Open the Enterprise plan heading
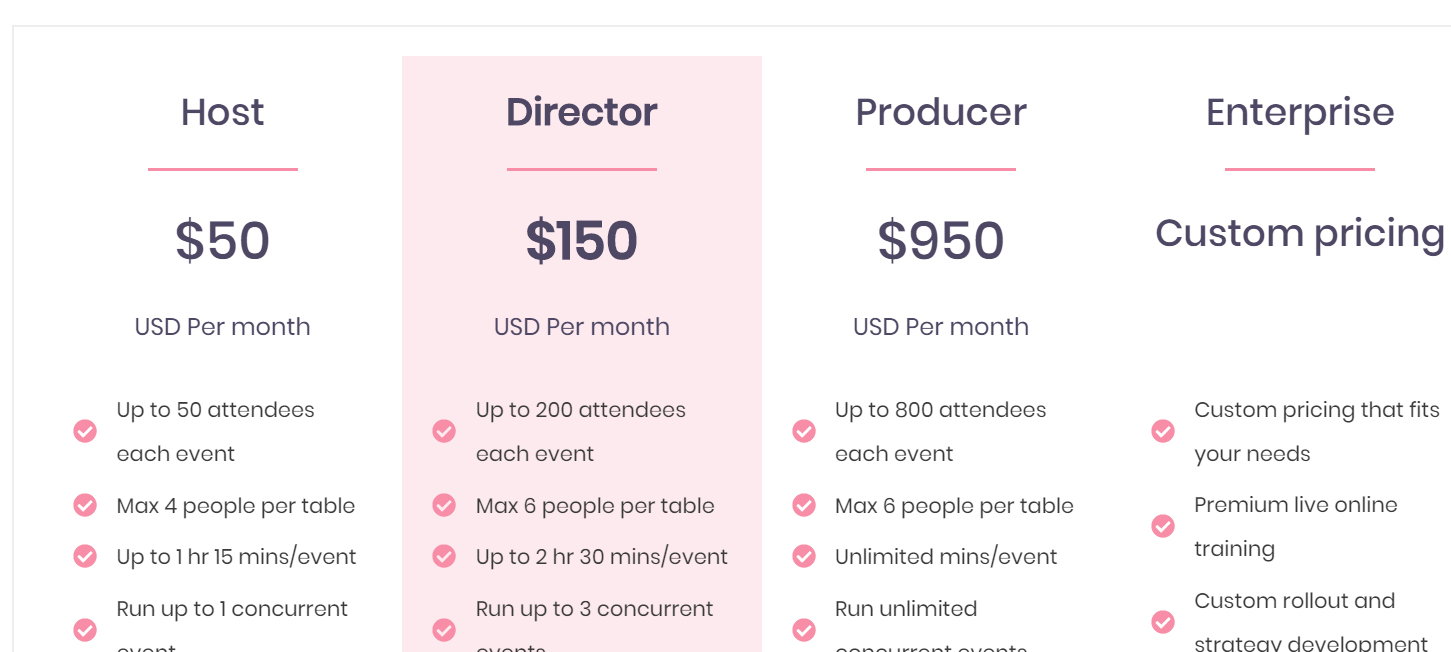The image size is (1451, 652). tap(1299, 112)
